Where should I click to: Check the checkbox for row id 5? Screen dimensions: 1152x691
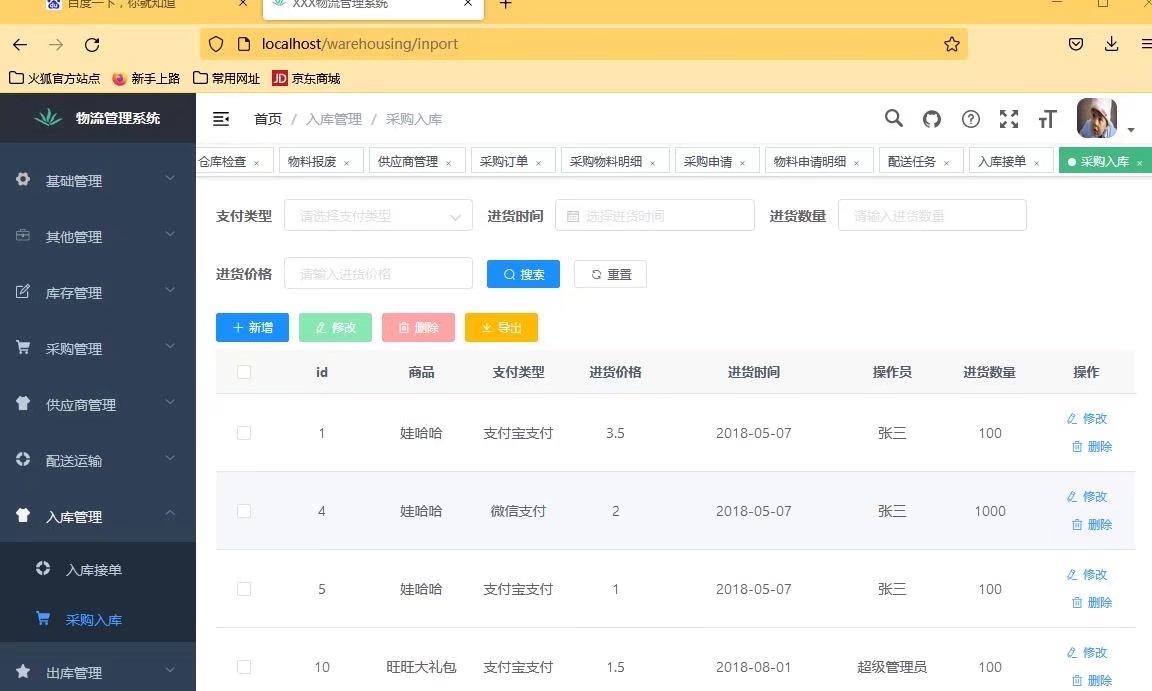[244, 589]
